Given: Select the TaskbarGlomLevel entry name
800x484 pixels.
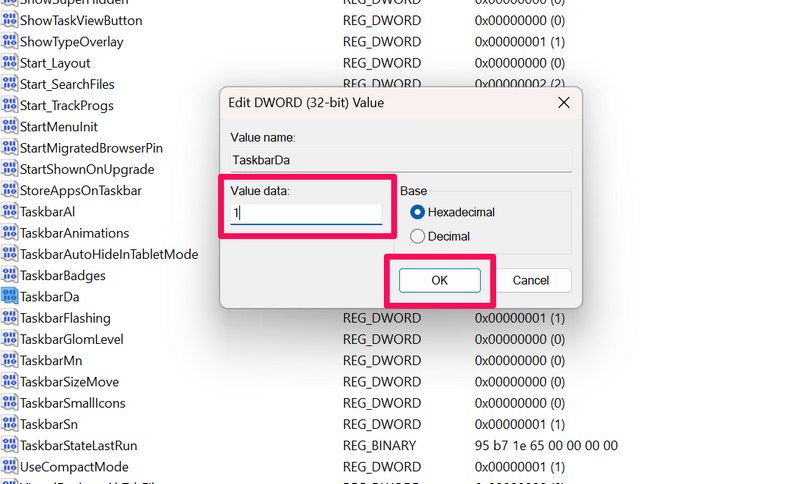Looking at the screenshot, I should pyautogui.click(x=71, y=339).
